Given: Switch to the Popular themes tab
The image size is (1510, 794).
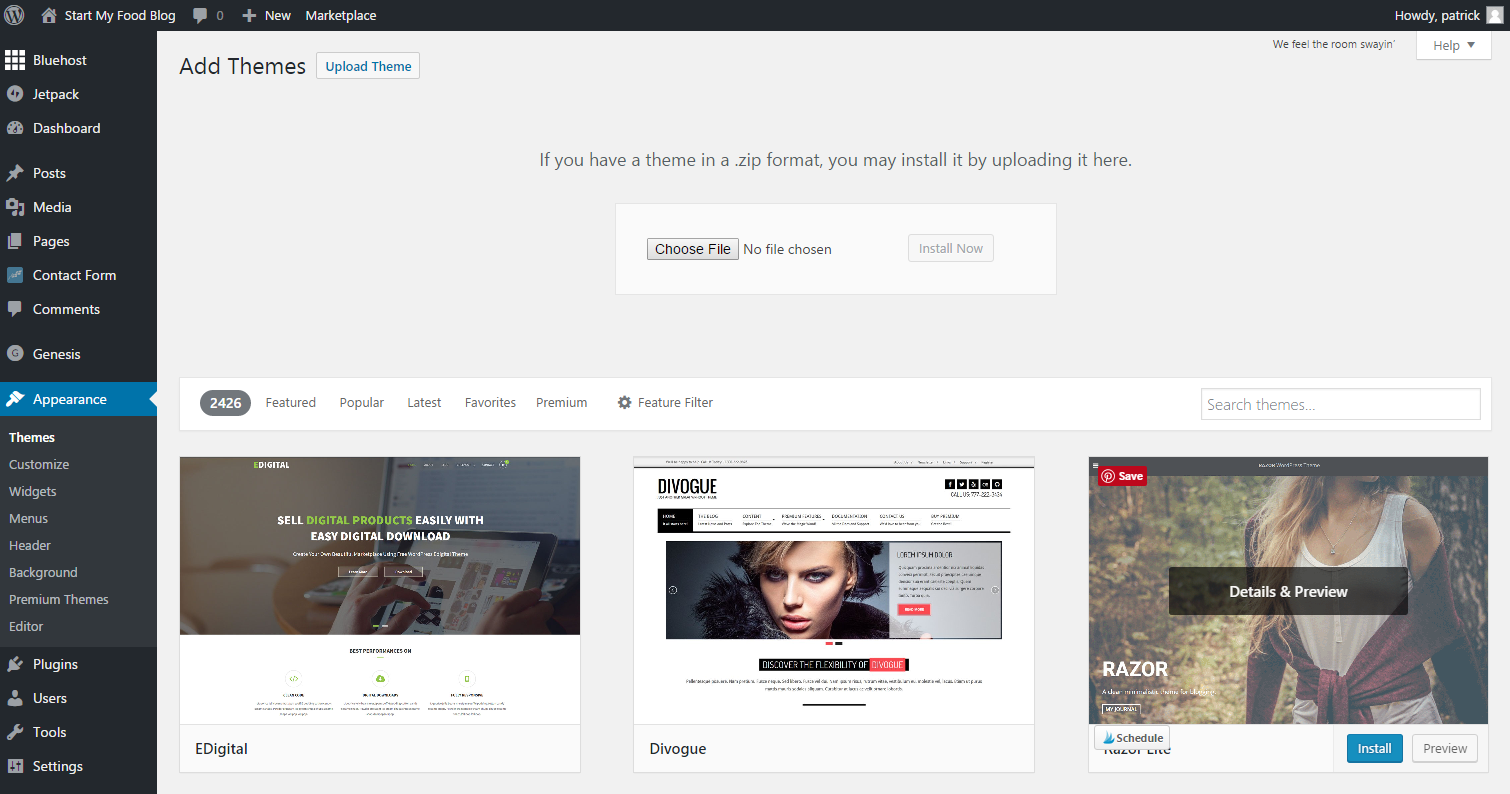Looking at the screenshot, I should pyautogui.click(x=361, y=402).
